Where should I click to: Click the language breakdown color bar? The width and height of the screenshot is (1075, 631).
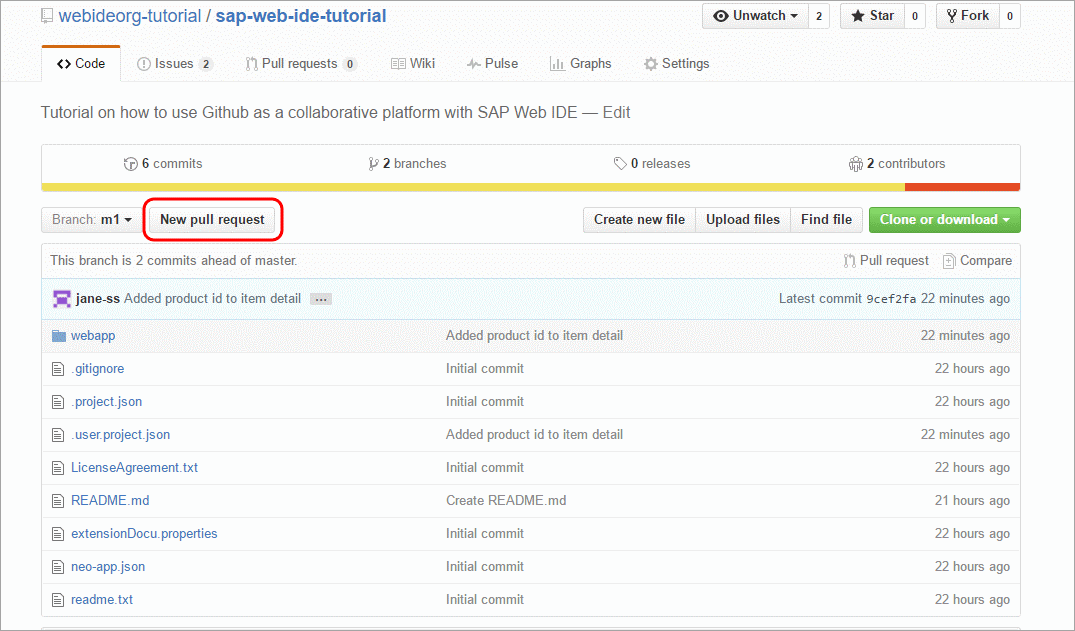[531, 187]
